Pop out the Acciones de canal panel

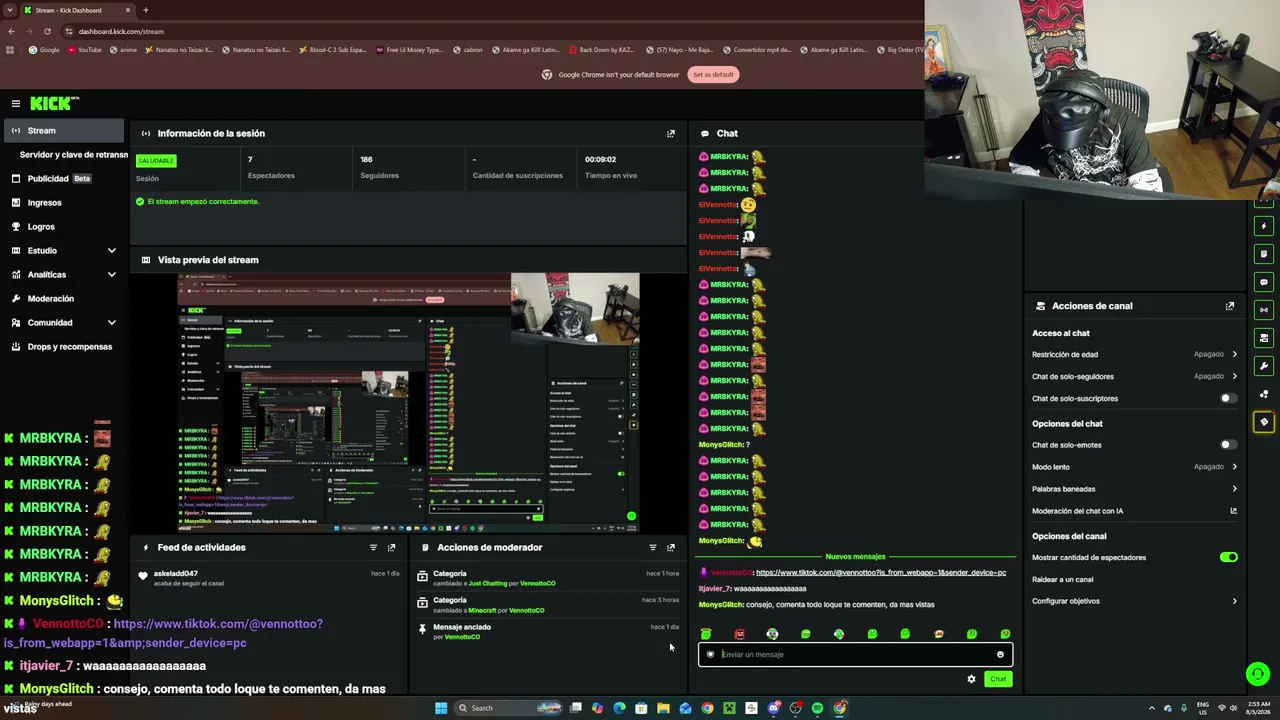[x=1230, y=306]
